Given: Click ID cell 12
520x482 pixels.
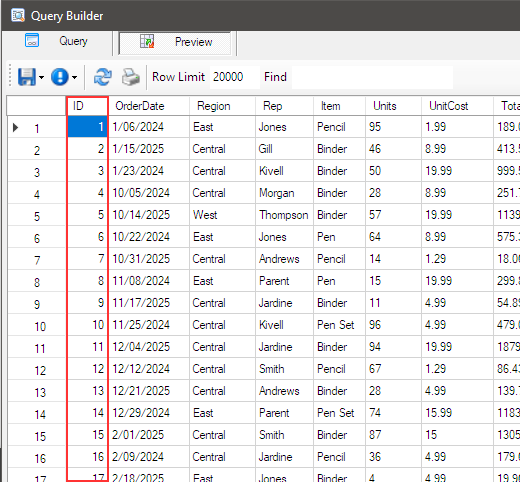Looking at the screenshot, I should point(87,369).
